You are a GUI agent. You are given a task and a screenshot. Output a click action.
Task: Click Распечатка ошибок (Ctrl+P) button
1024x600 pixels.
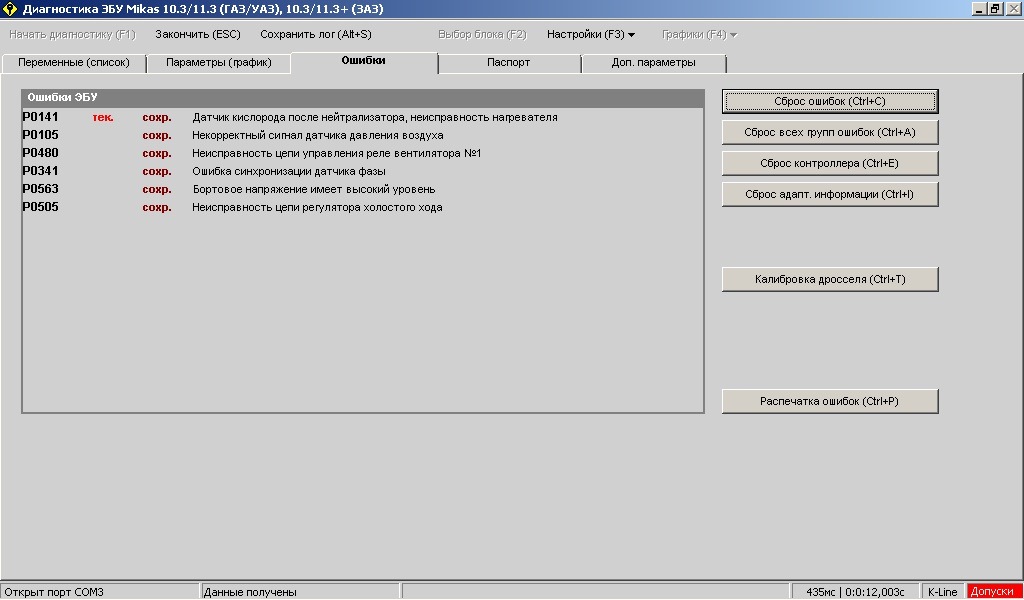click(830, 402)
